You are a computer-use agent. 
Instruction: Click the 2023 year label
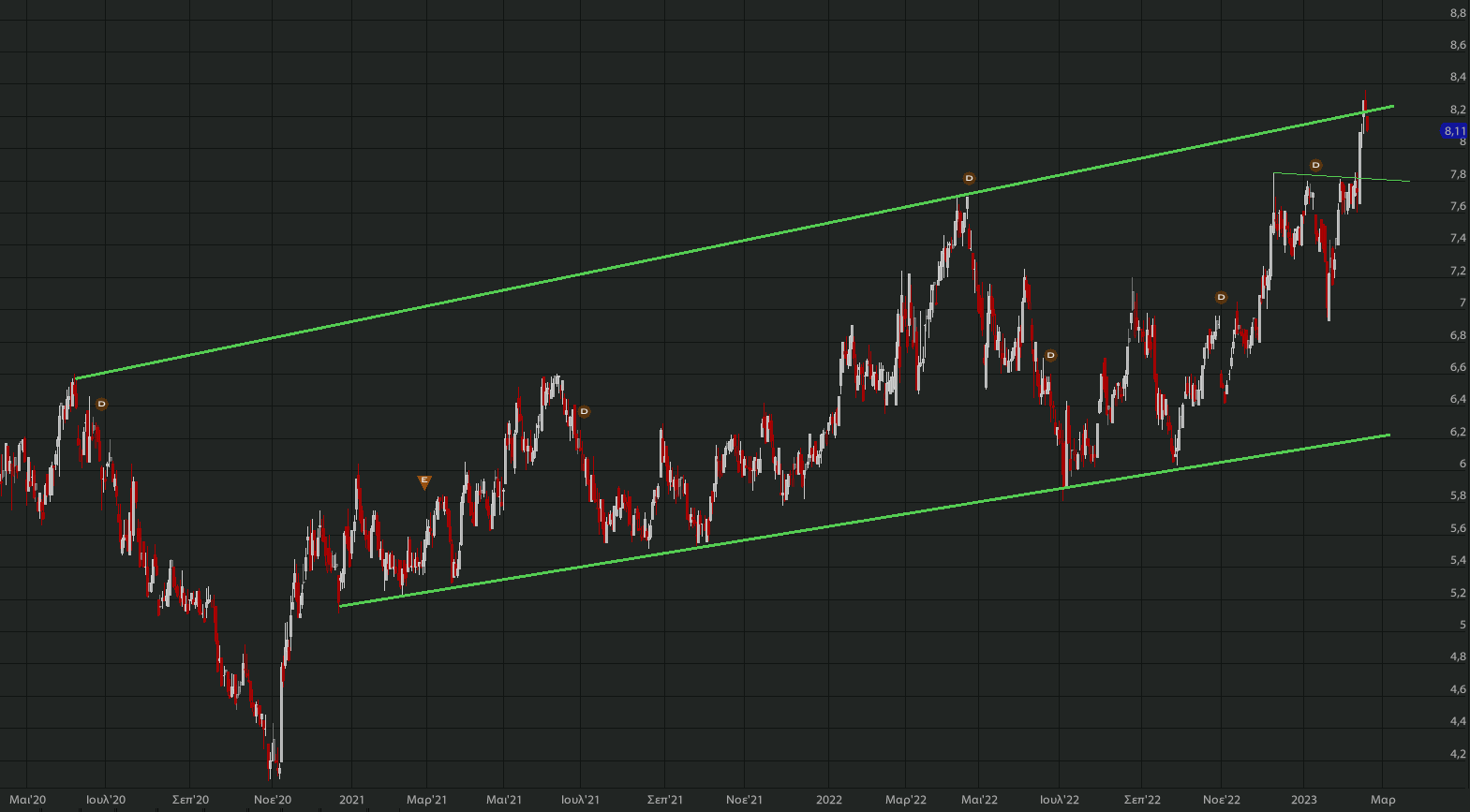[1304, 800]
